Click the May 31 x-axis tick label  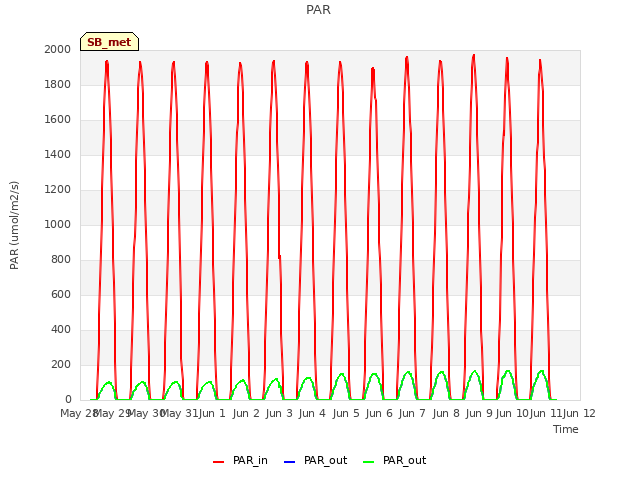pos(180,413)
